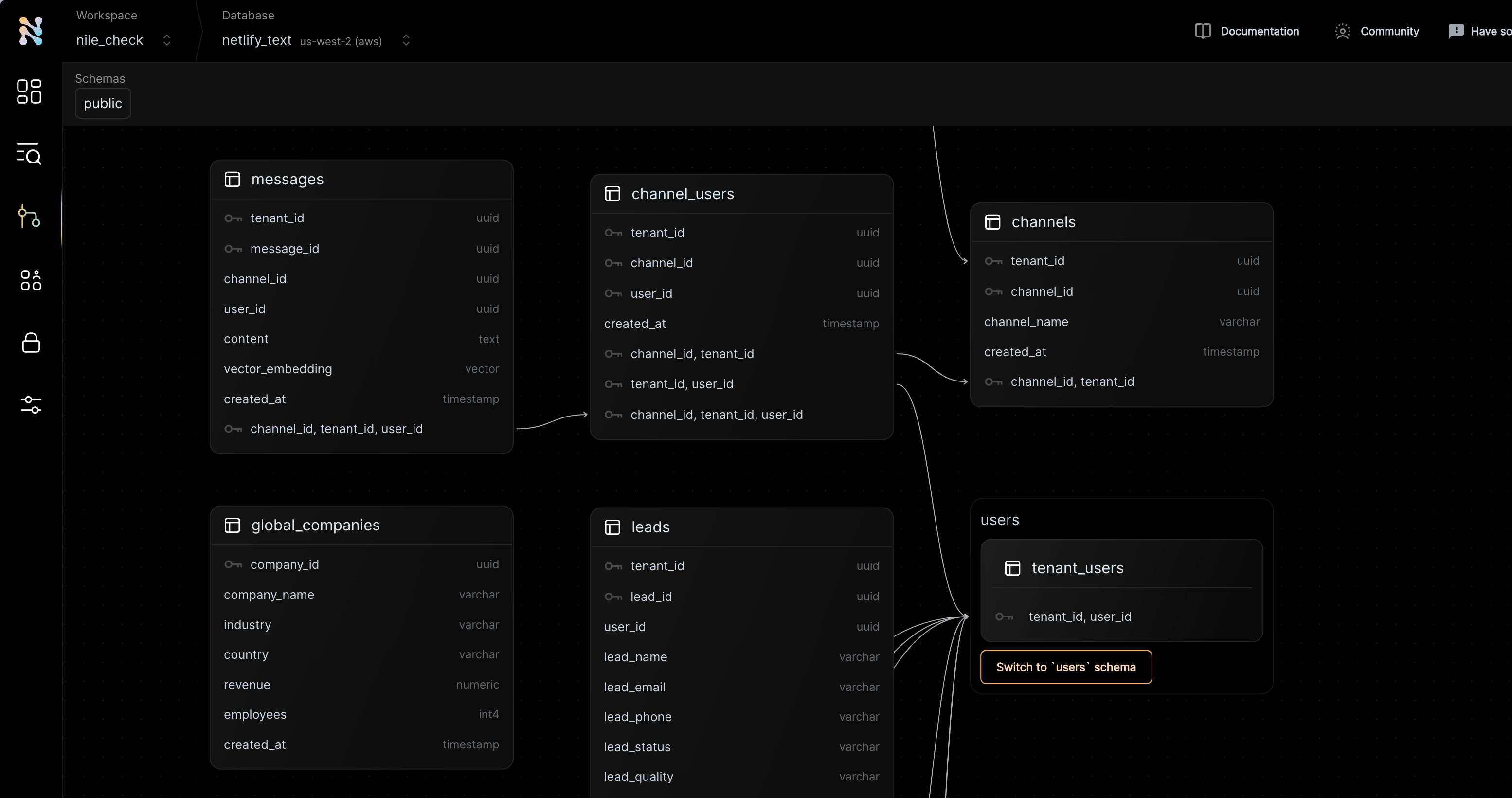Click the Documentation book icon
Image resolution: width=1512 pixels, height=798 pixels.
(1203, 31)
